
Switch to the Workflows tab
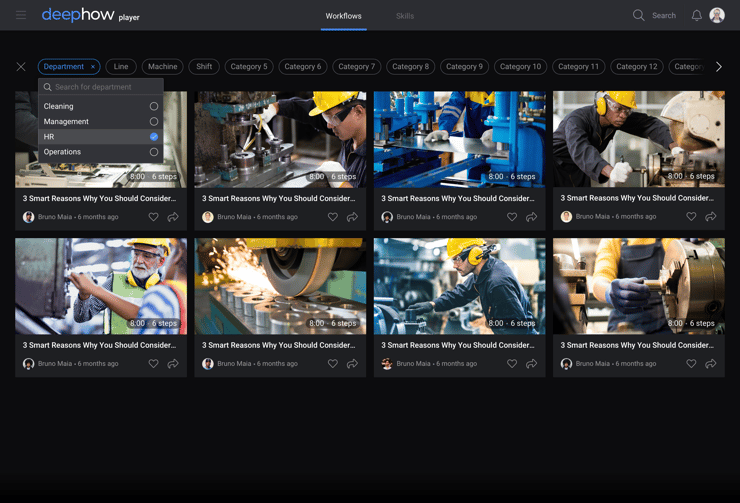(x=344, y=16)
